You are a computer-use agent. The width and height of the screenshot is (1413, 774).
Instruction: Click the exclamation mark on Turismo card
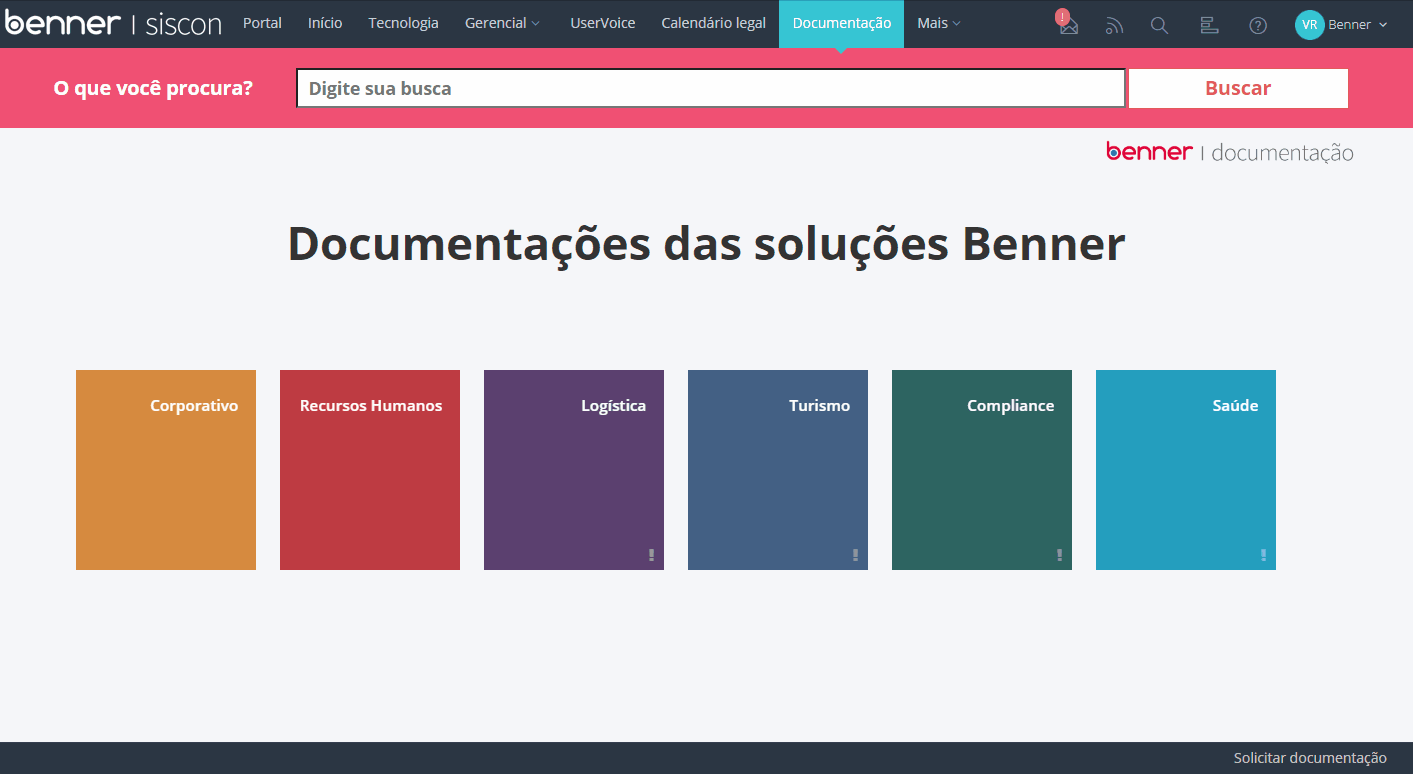(855, 555)
